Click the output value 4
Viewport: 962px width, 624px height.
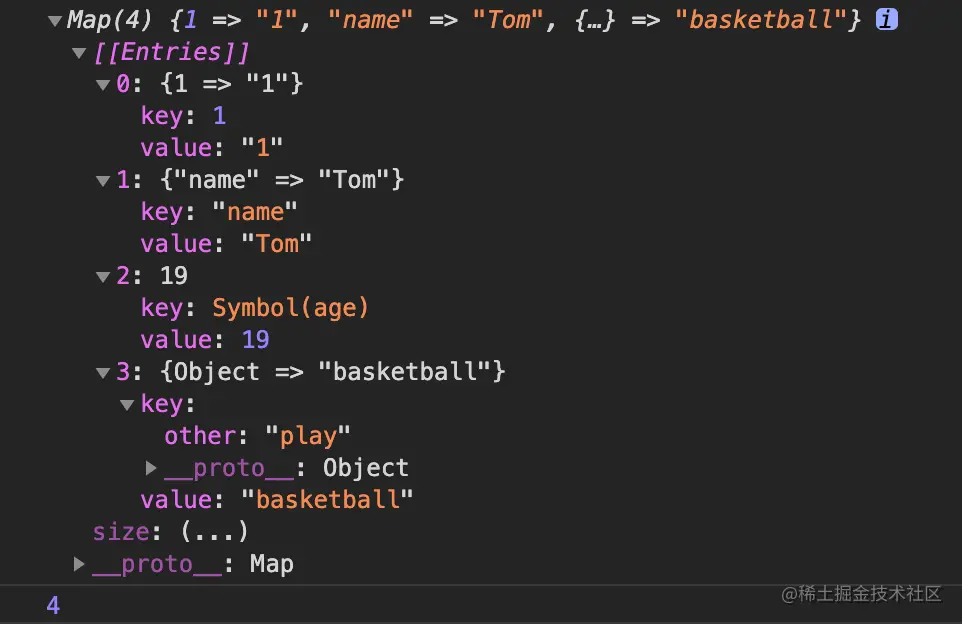[x=53, y=606]
